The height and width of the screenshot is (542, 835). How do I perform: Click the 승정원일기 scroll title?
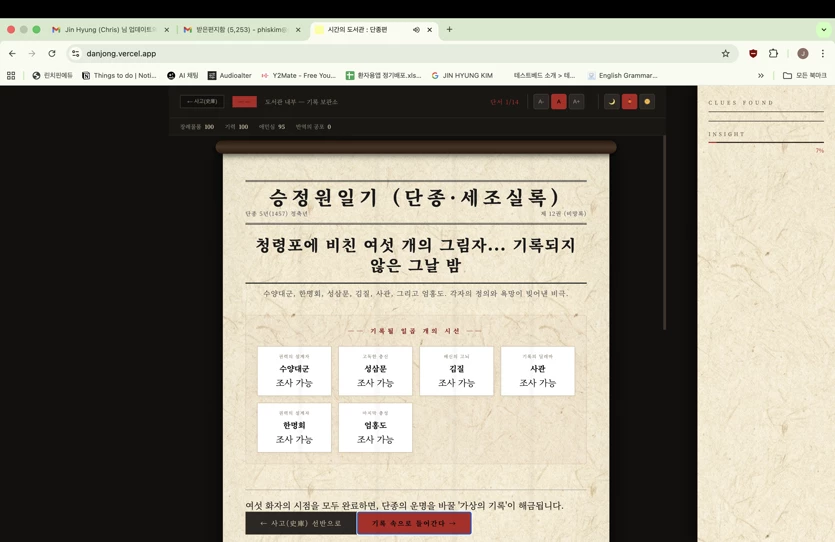(x=415, y=198)
